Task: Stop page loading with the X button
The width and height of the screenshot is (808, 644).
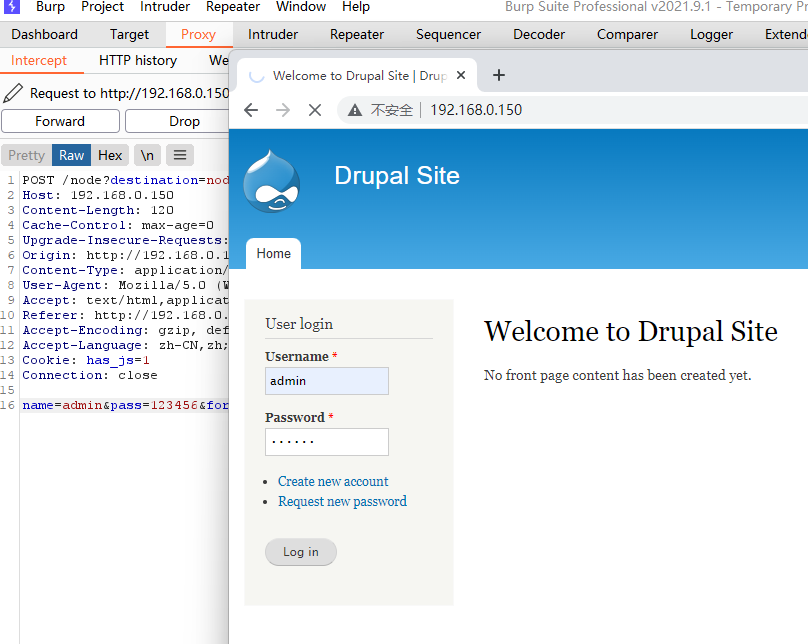Action: 315,110
